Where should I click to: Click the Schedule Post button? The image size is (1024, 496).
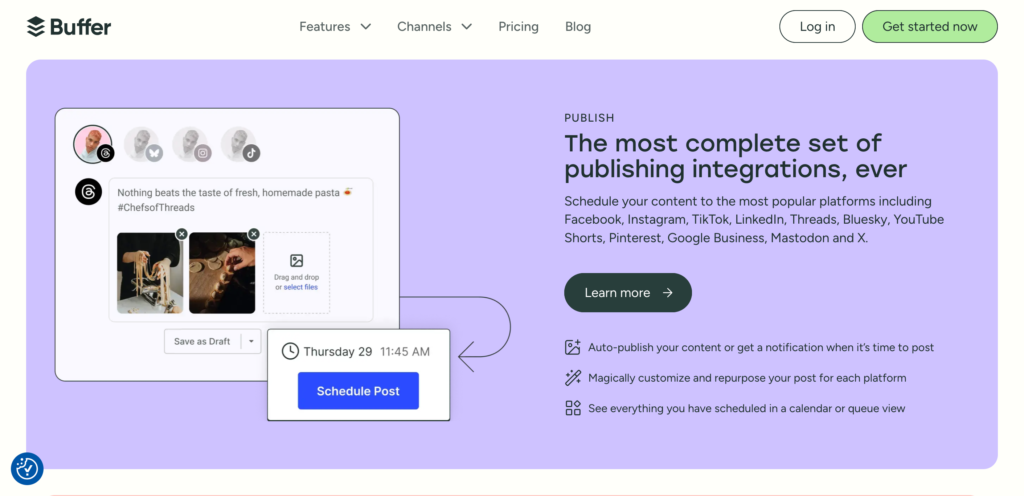click(358, 391)
